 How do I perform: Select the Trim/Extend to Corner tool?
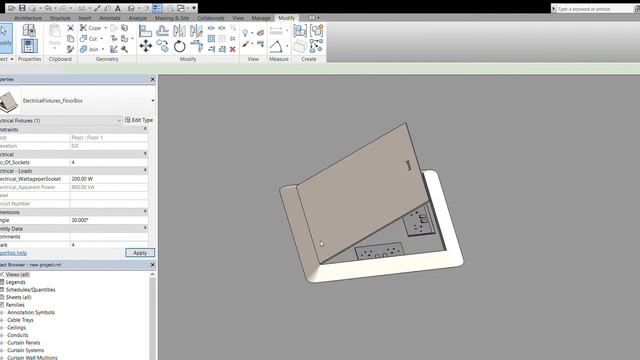(196, 46)
